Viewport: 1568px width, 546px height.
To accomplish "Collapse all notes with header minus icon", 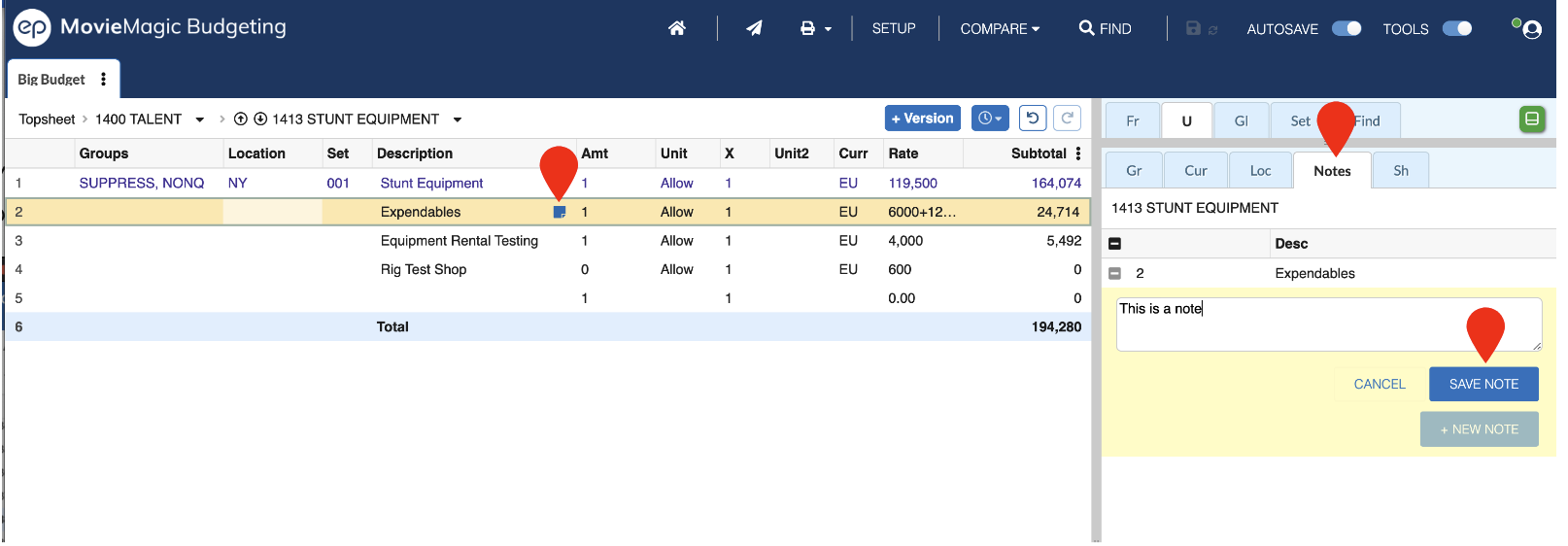I will (x=1115, y=244).
